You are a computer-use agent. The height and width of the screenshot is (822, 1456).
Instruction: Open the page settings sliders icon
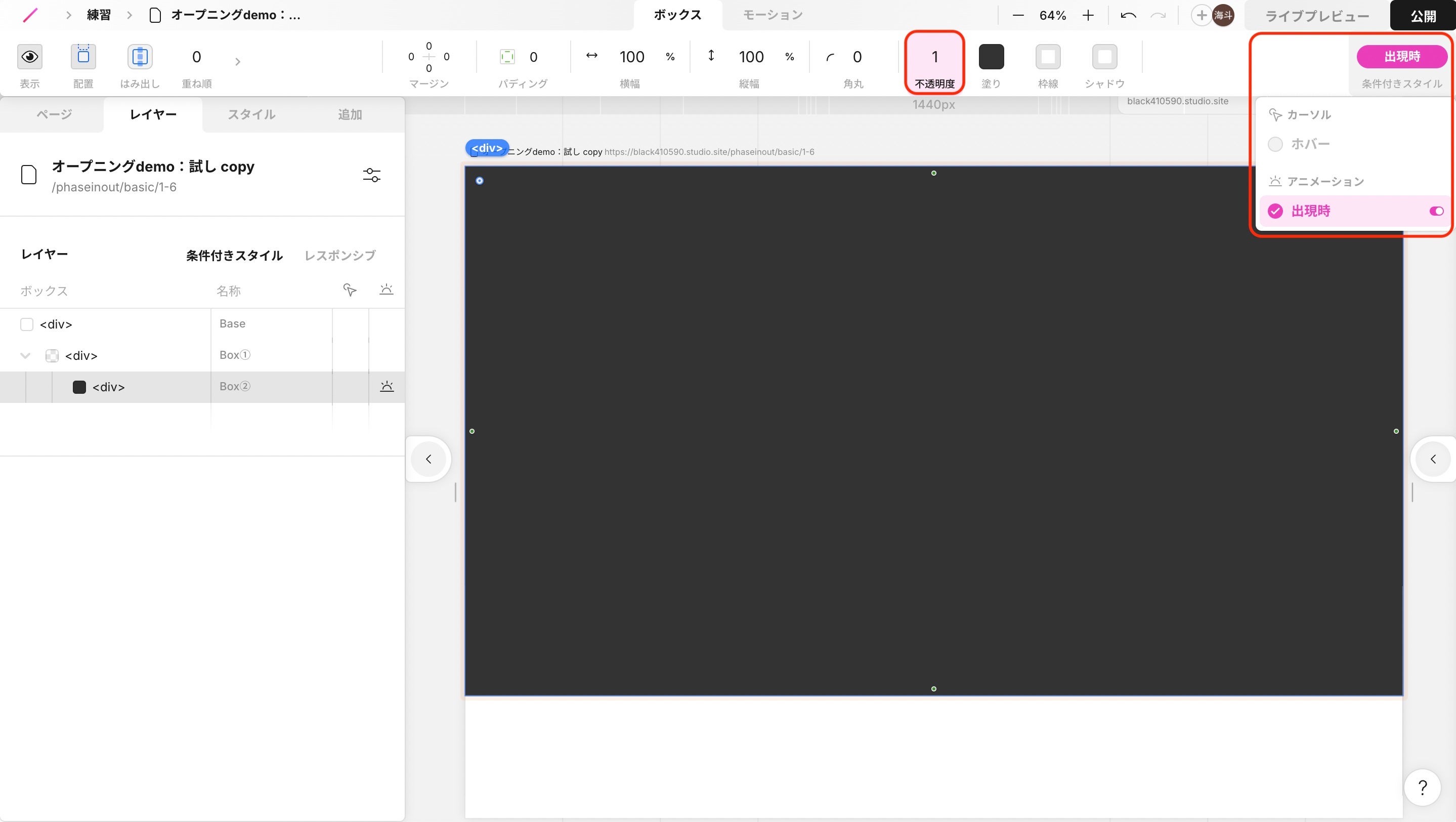pyautogui.click(x=371, y=175)
